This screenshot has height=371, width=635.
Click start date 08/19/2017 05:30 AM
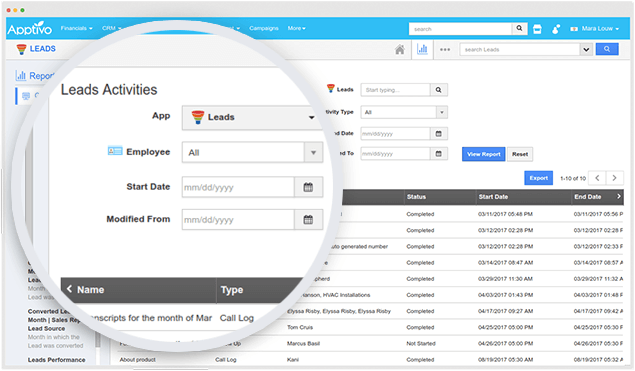coord(505,360)
